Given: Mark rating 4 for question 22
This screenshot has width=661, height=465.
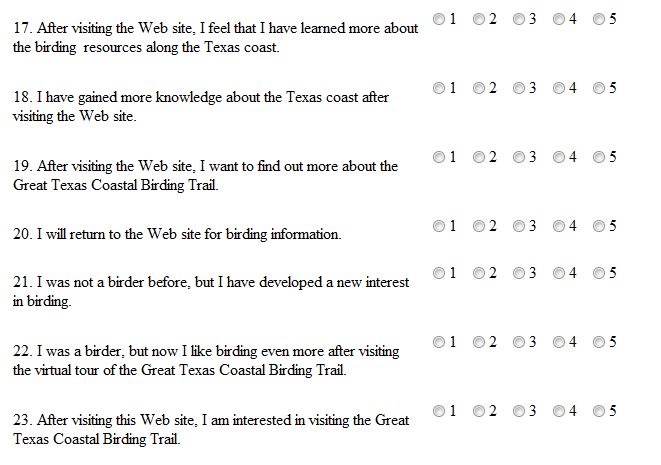Looking at the screenshot, I should coord(559,342).
